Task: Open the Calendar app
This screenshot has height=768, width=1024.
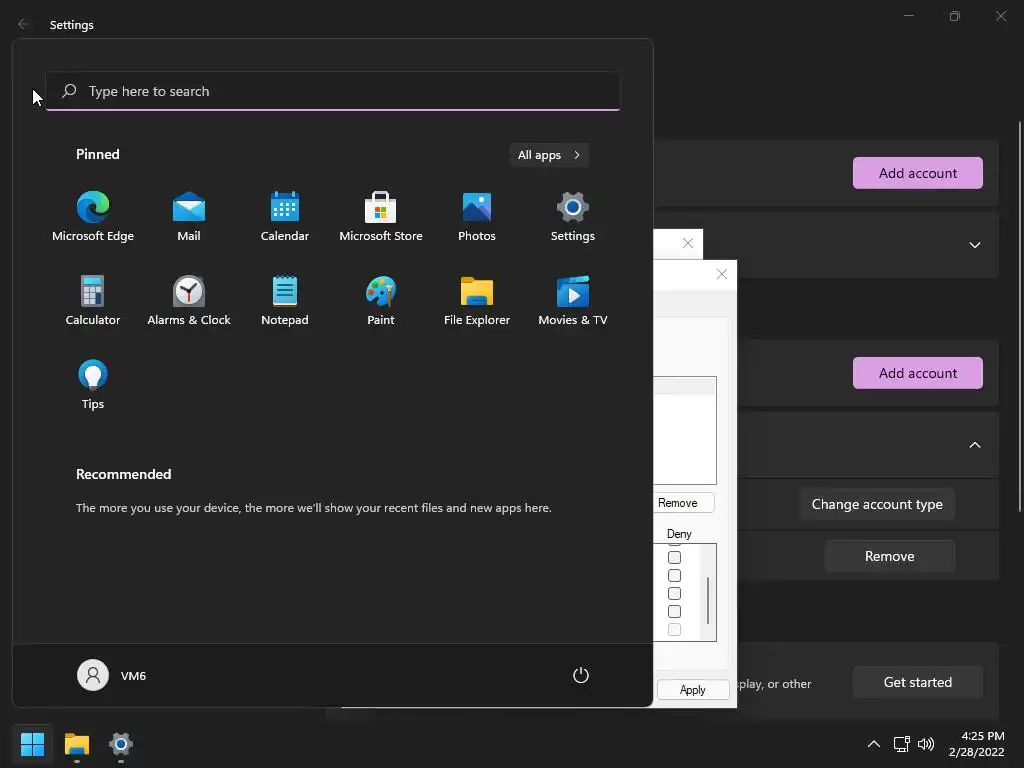Action: coord(285,216)
